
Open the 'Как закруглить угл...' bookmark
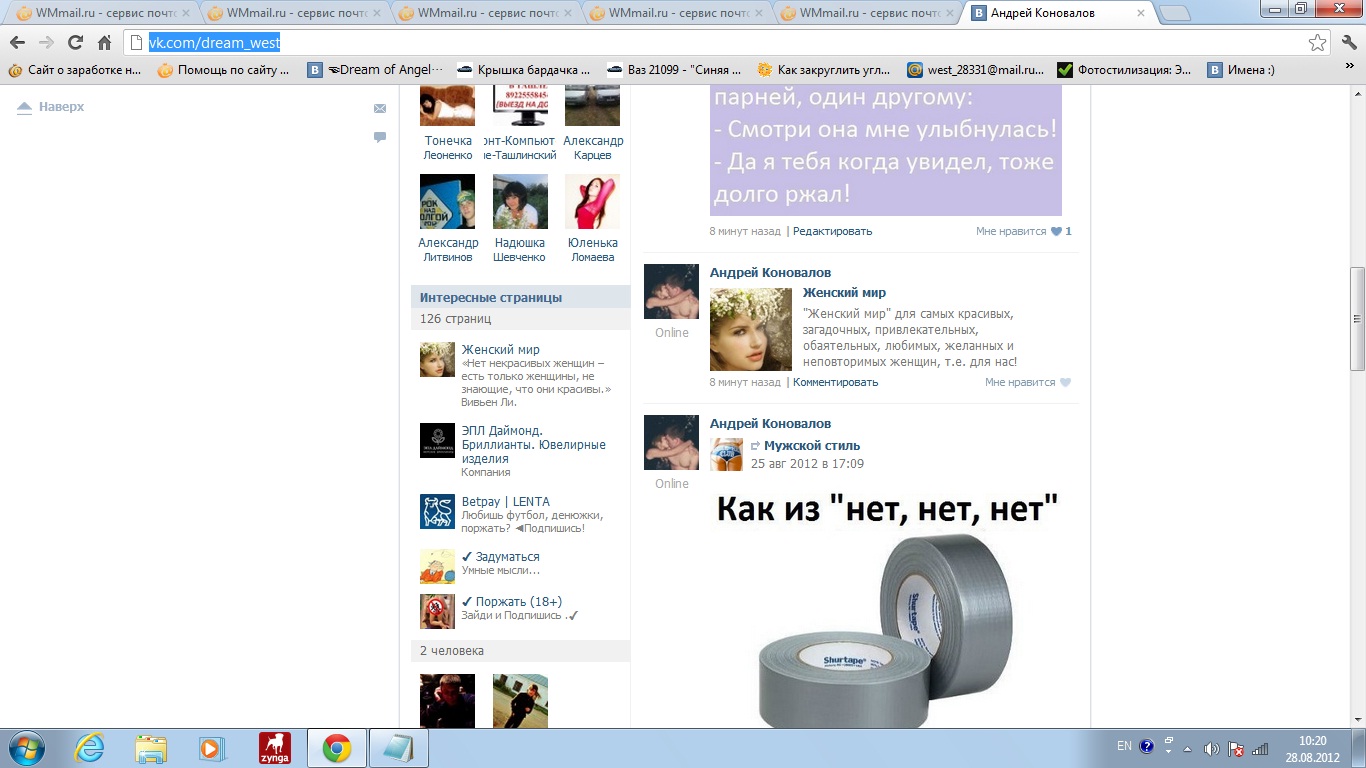(825, 70)
